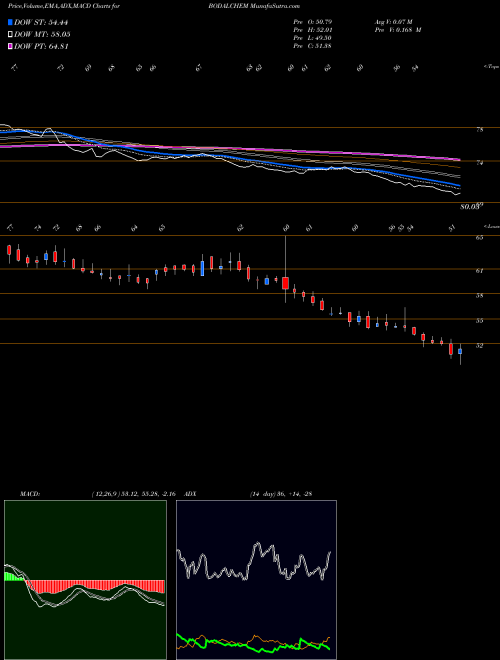The height and width of the screenshot is (660, 500).
Task: Select the 'DOW MT: 58.05' legend label
Action: pyautogui.click(x=42, y=35)
